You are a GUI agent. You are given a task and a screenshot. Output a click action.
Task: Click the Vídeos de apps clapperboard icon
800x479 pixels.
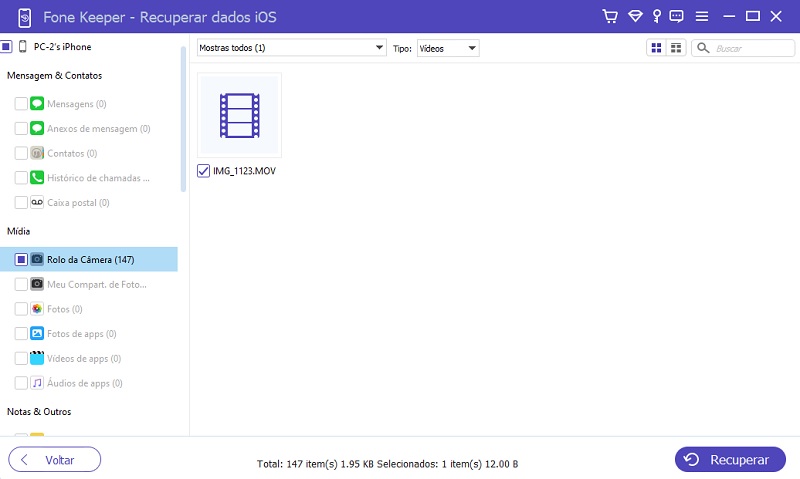[x=37, y=358]
